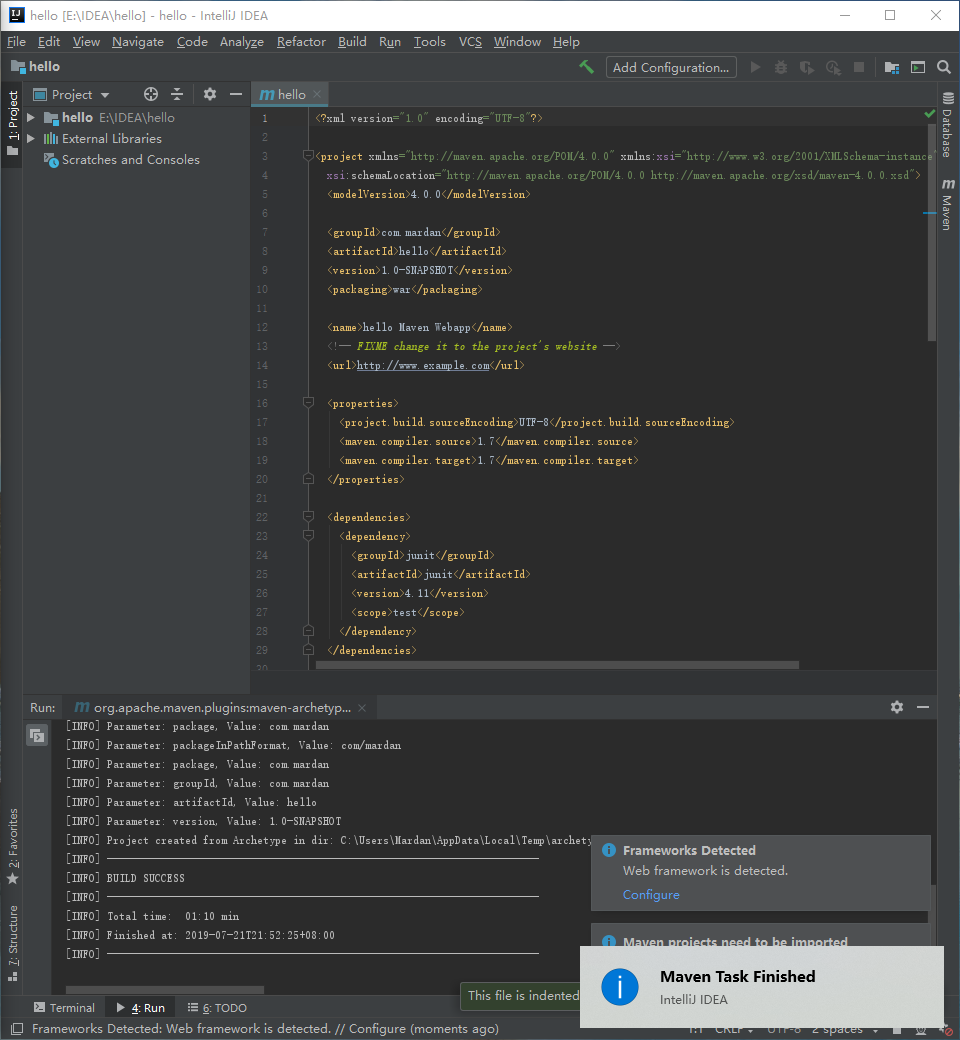Open Search Everywhere magnifier icon
Screen dimensions: 960x1040
pyautogui.click(x=943, y=67)
